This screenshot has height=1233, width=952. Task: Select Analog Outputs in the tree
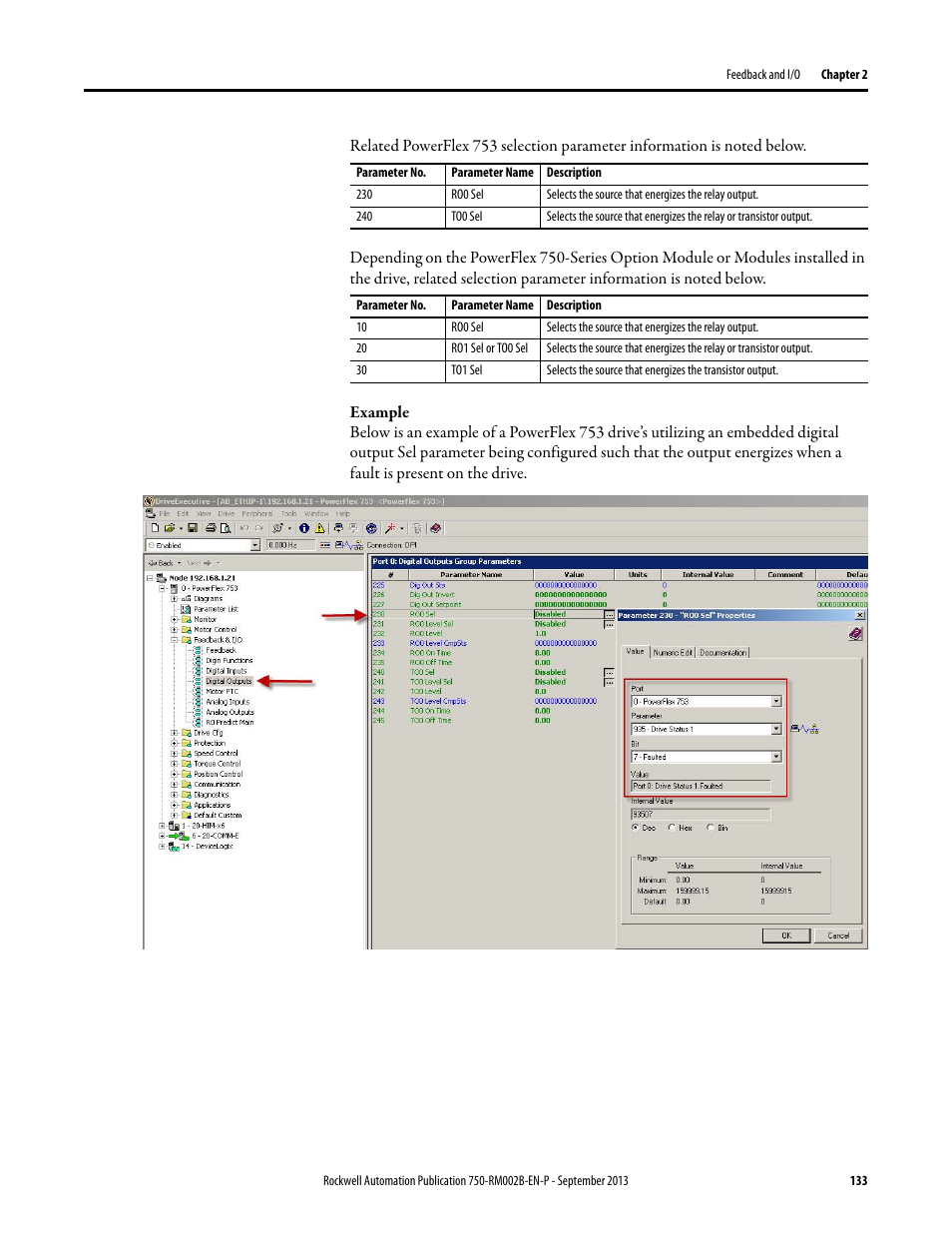coord(230,712)
